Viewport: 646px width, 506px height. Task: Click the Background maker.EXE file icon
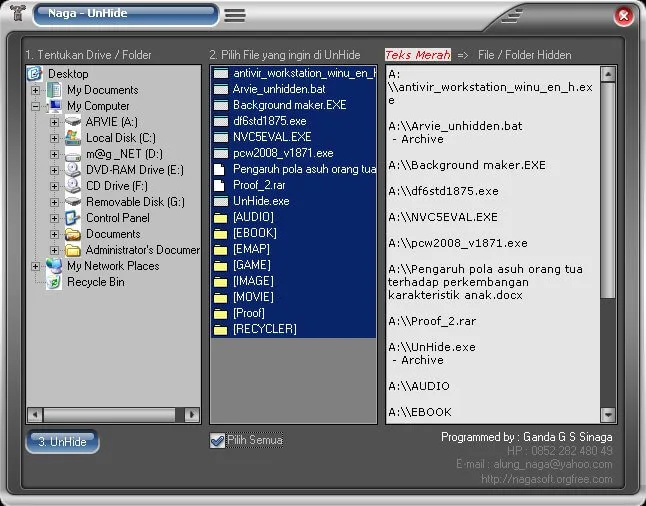tap(221, 105)
